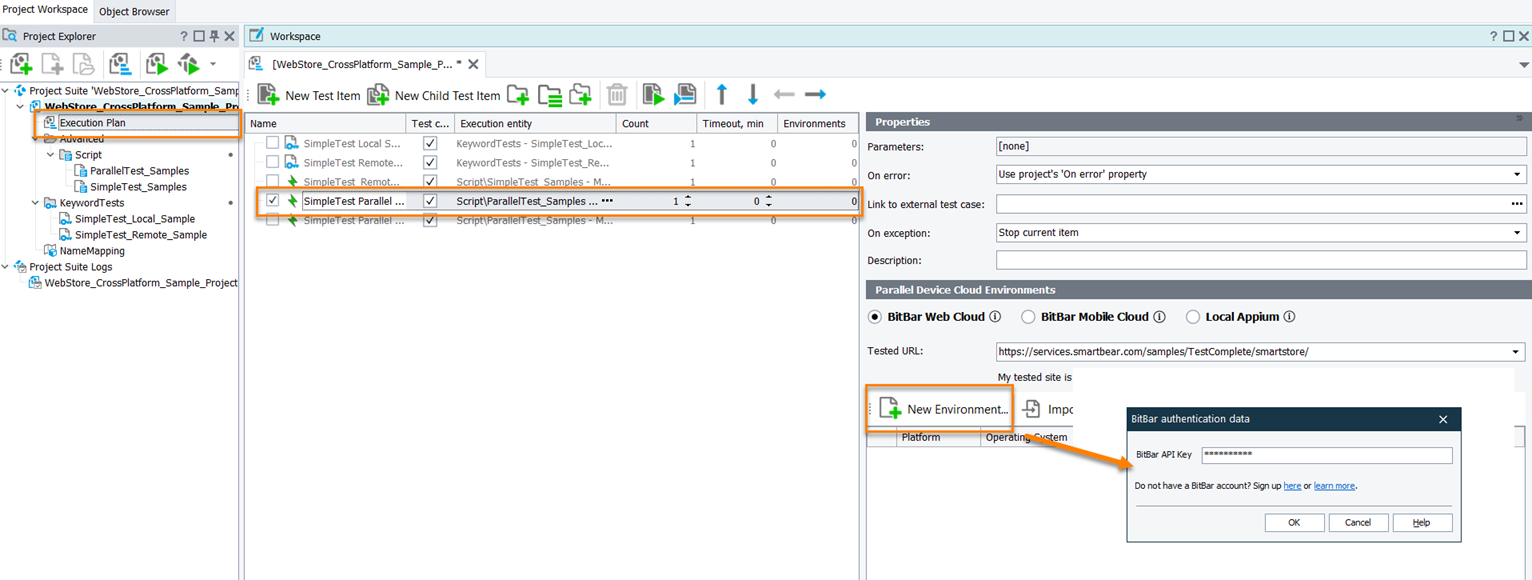
Task: Increase the Count stepper value
Action: 688,197
